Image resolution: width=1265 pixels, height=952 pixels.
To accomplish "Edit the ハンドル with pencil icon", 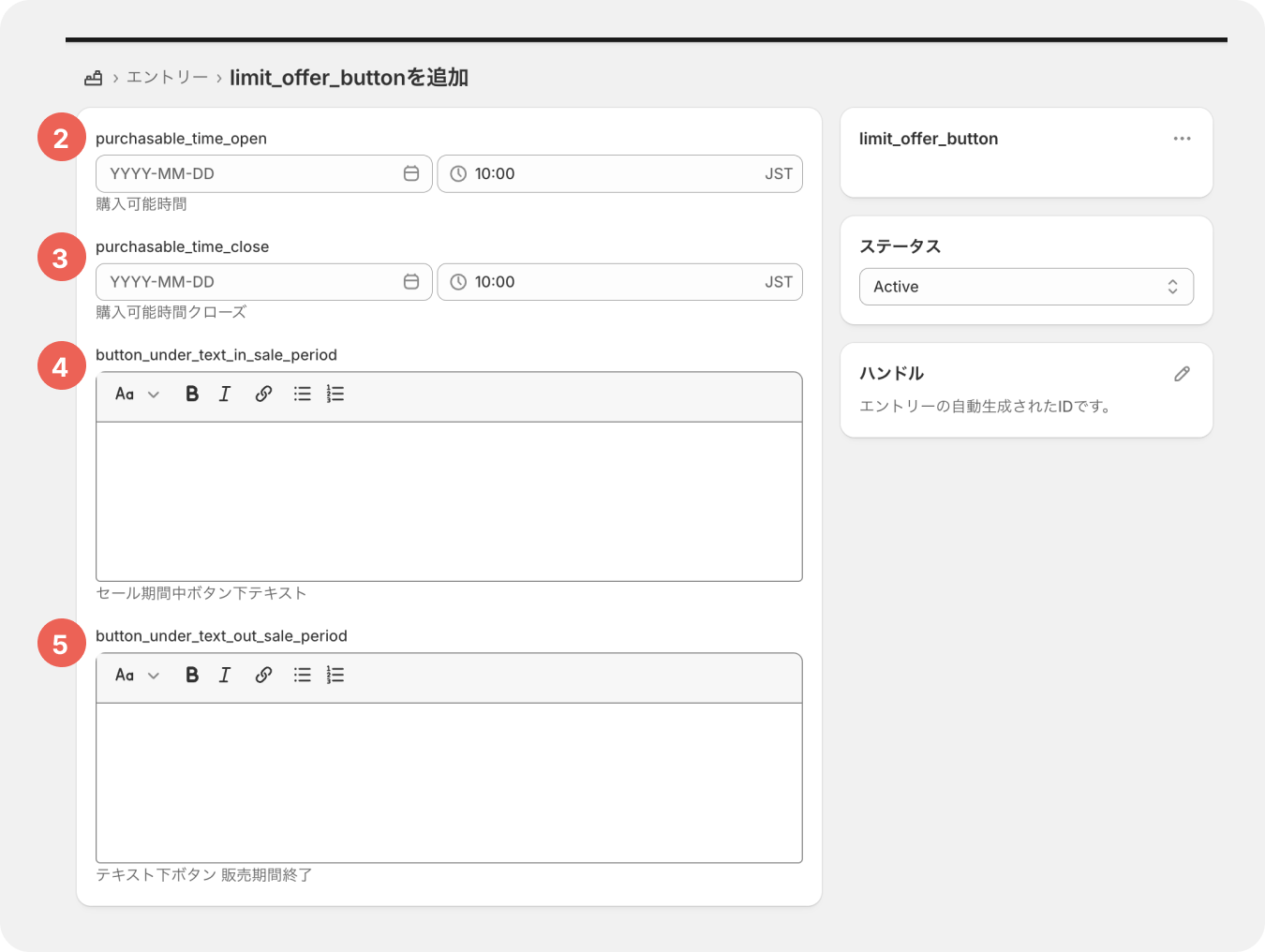I will click(1182, 374).
